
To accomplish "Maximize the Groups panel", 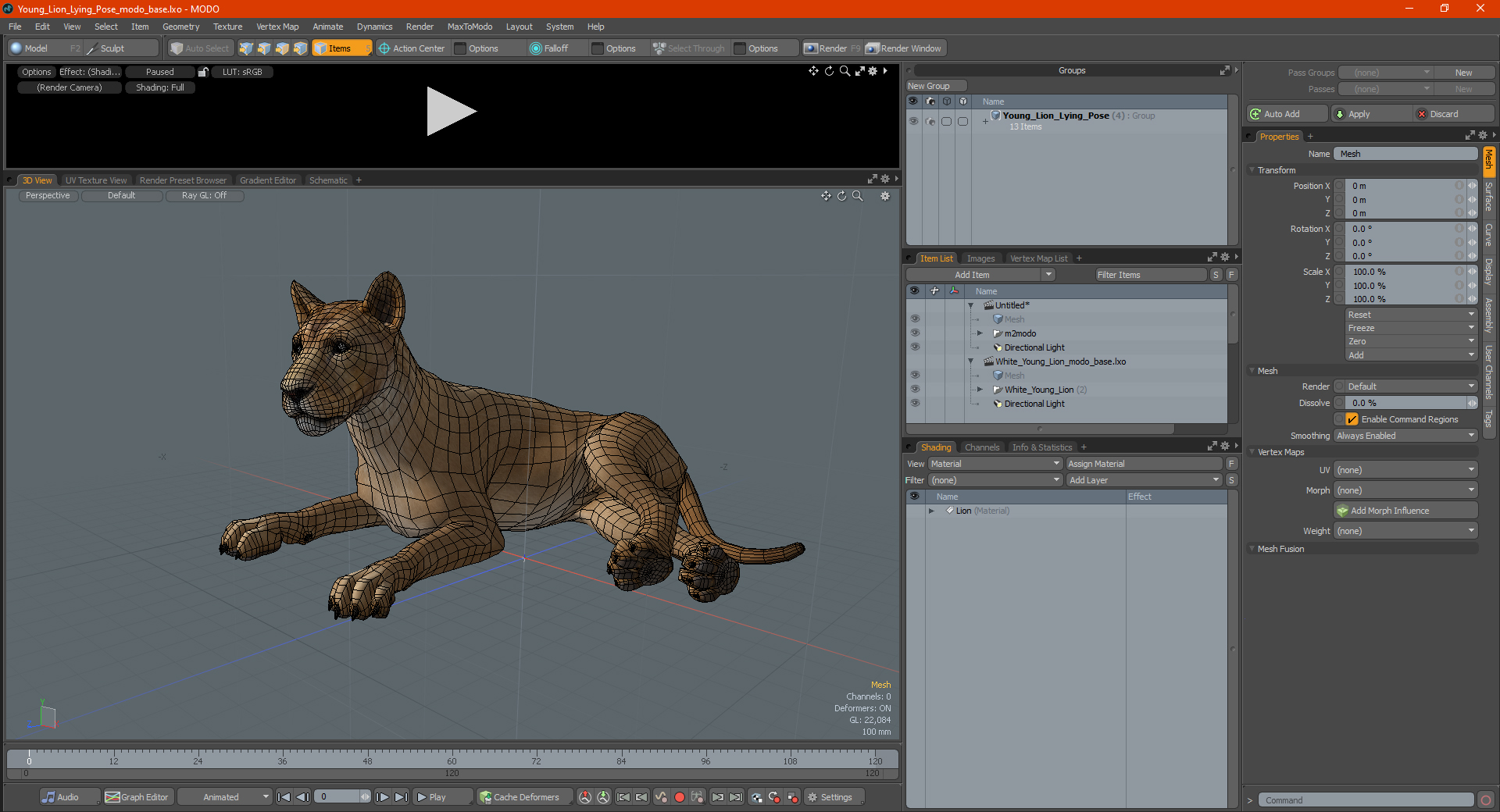I will (1224, 70).
